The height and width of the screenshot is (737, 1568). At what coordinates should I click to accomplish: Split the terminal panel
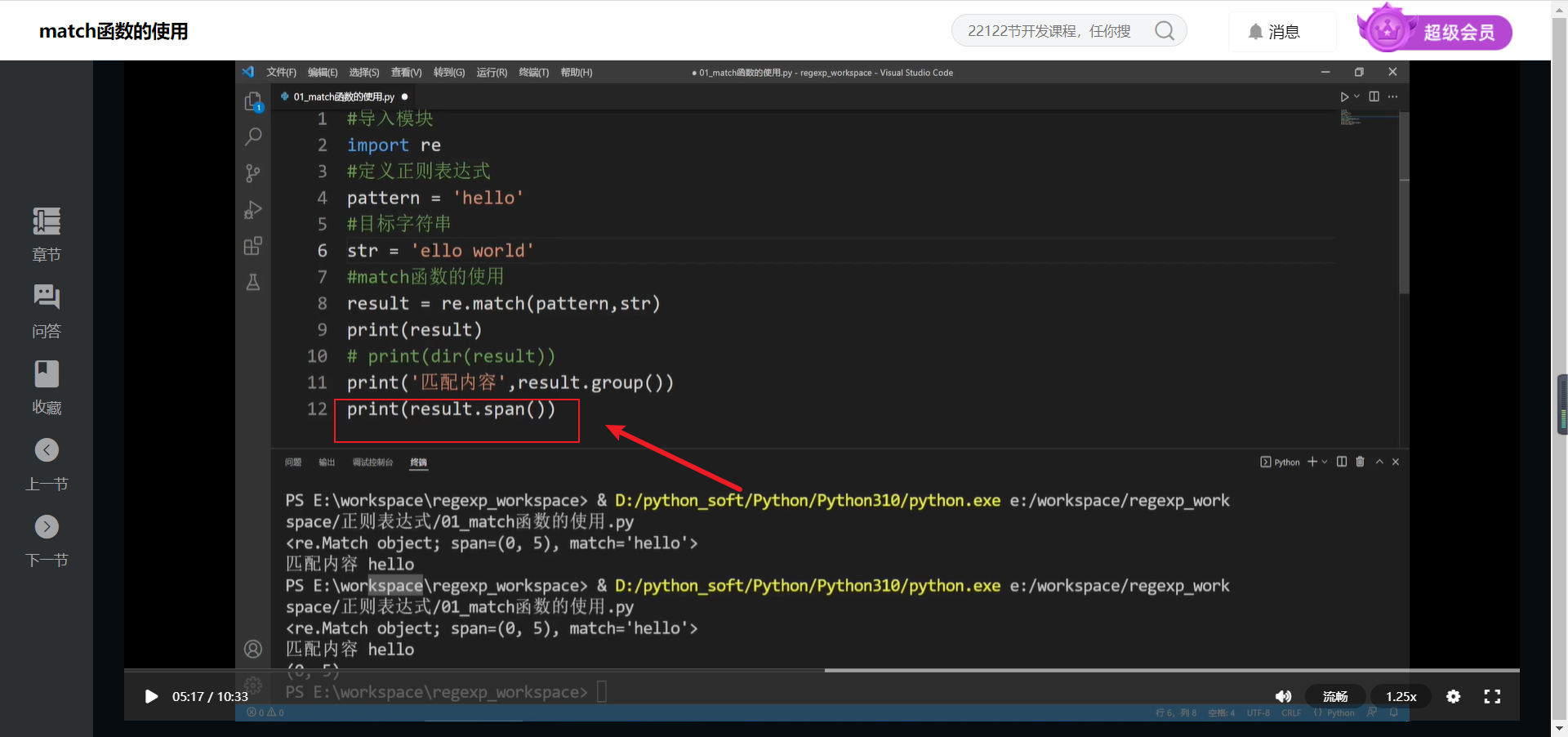tap(1342, 462)
